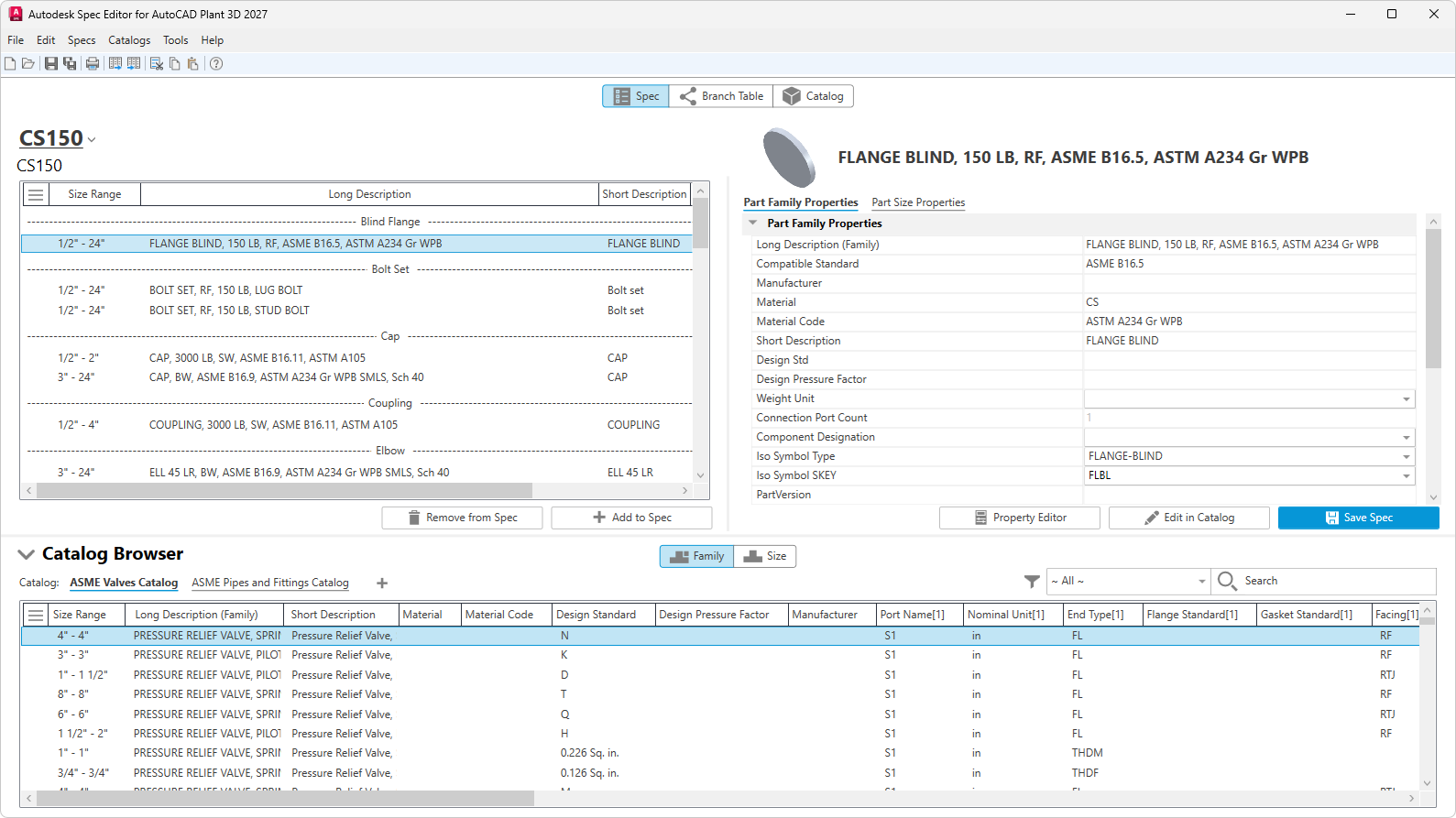Click the Paste clipboard toolbar icon

[192, 63]
